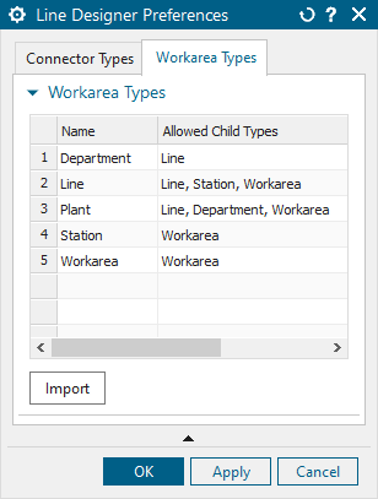Close the Line Designer Preferences dialog

coord(359,15)
